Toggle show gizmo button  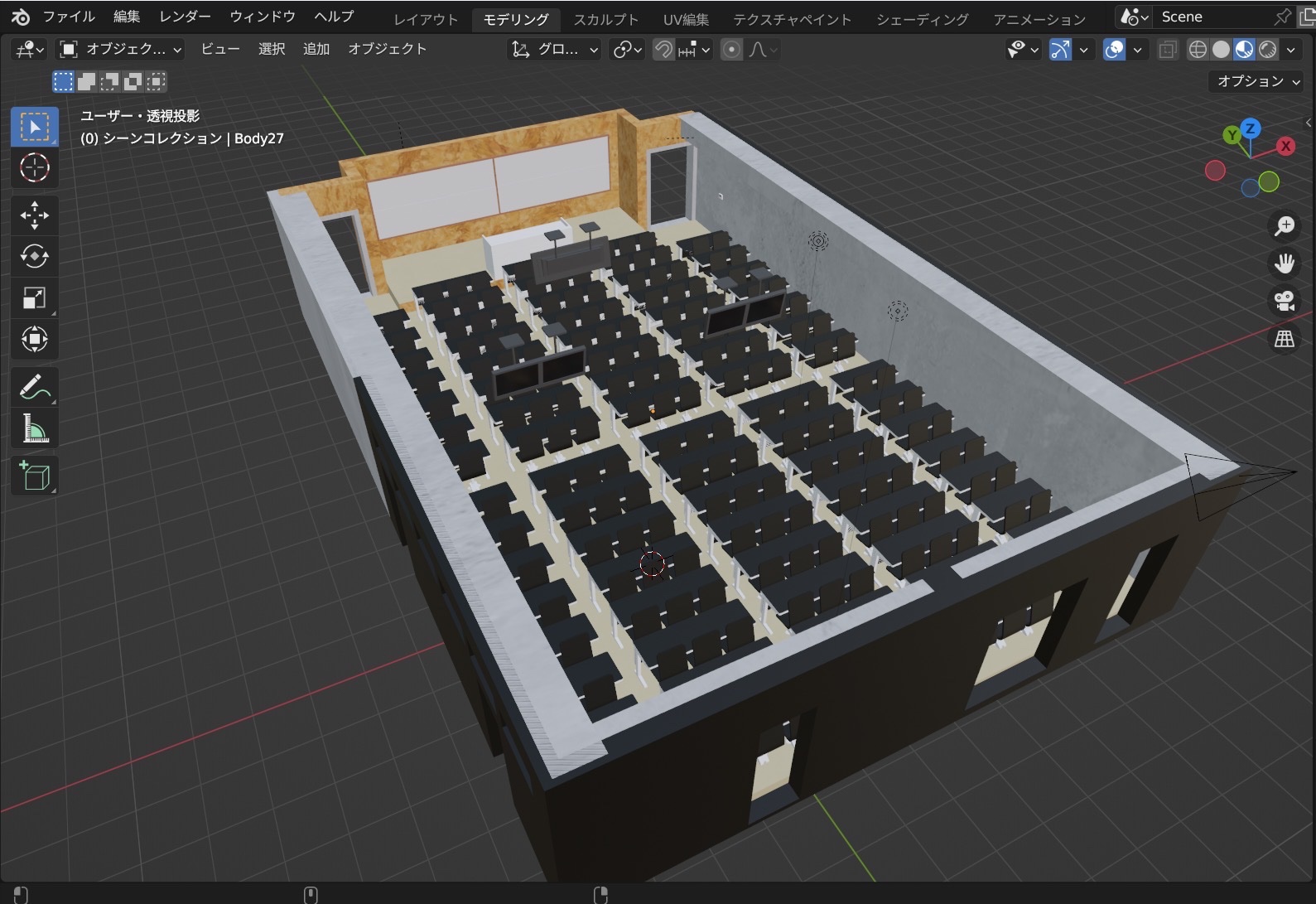(x=1060, y=50)
